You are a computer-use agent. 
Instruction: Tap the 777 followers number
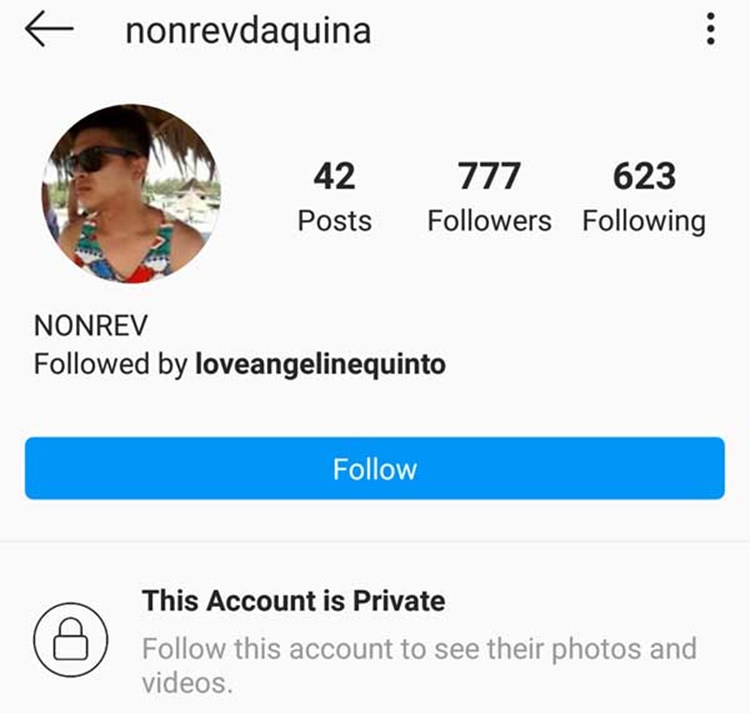point(489,176)
